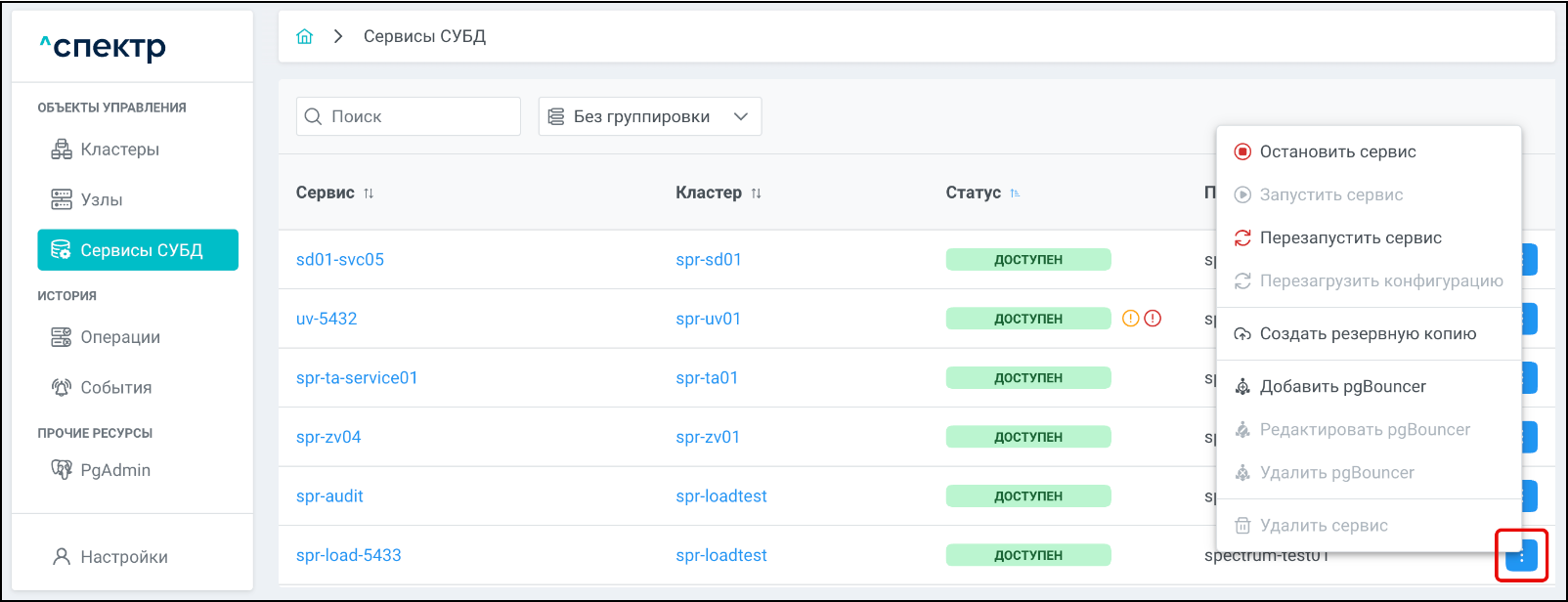Open actions menu for spr-load-5433 row
1568x602 pixels.
(1521, 556)
